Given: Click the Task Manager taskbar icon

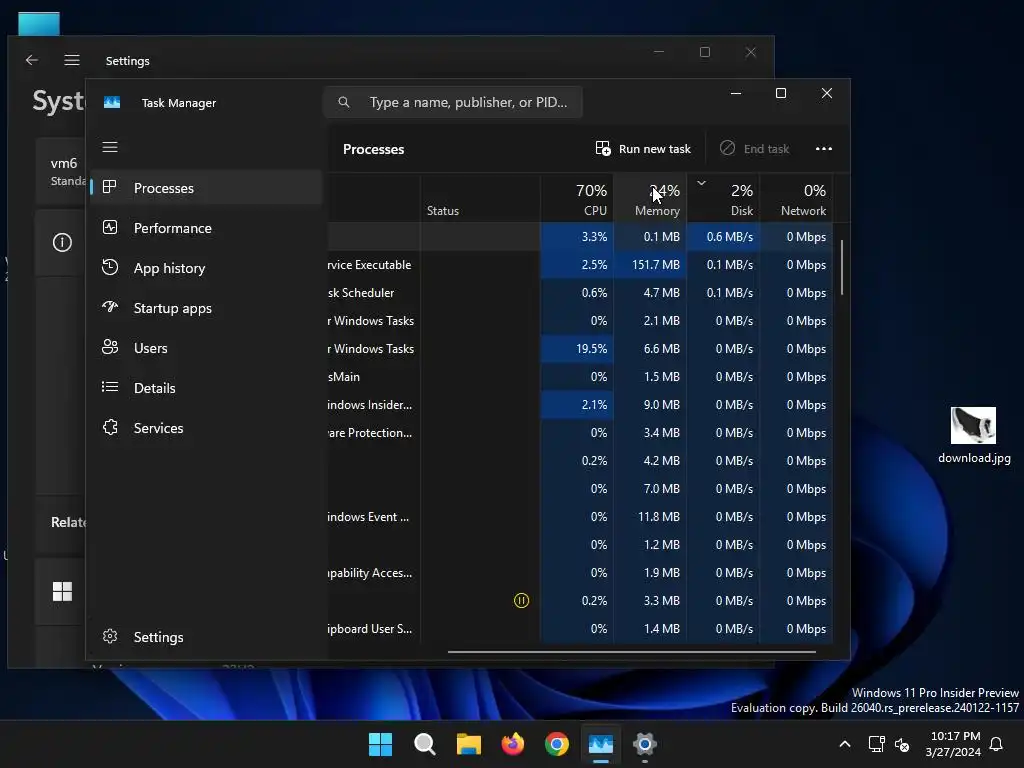Looking at the screenshot, I should 601,744.
